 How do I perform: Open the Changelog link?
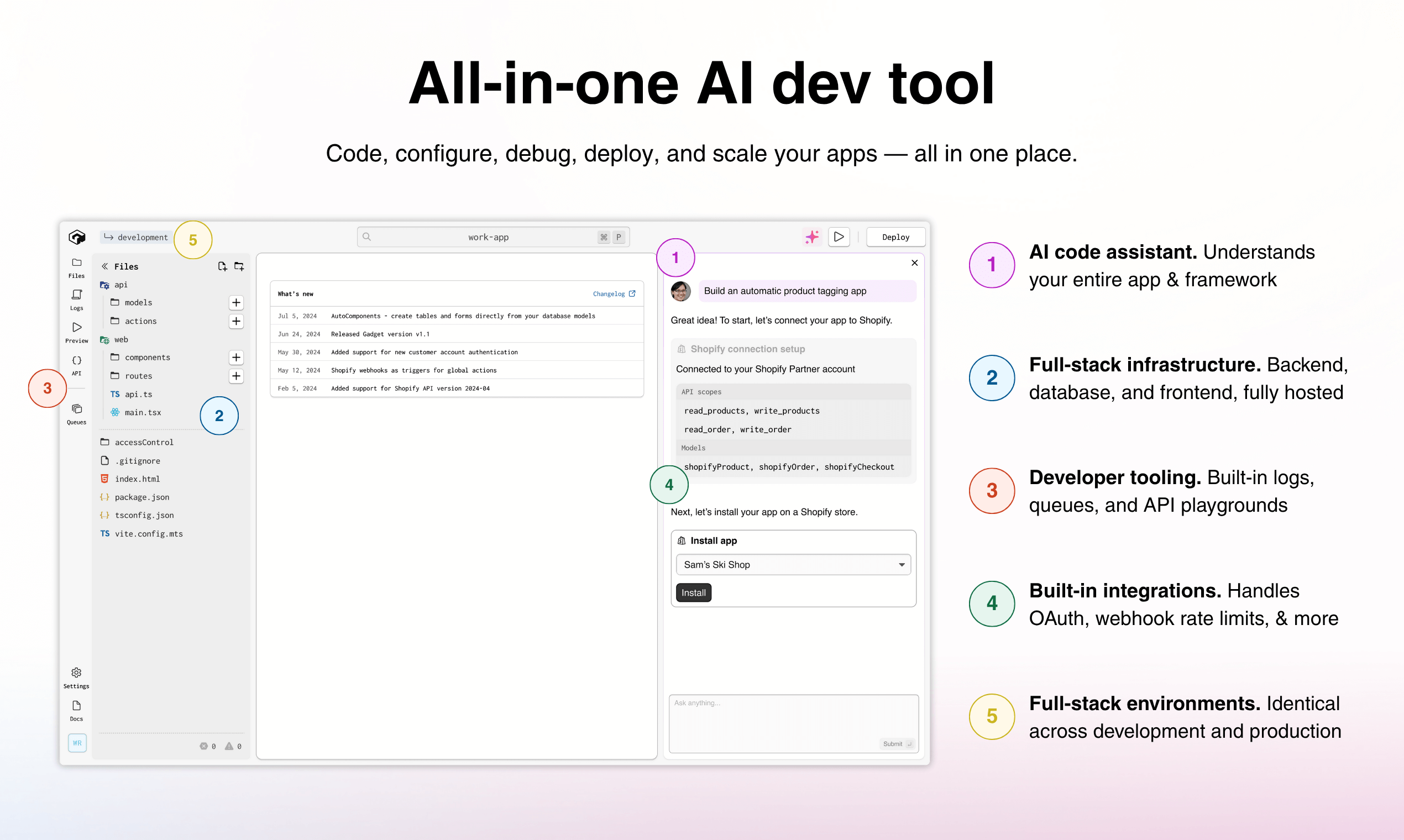coord(613,294)
